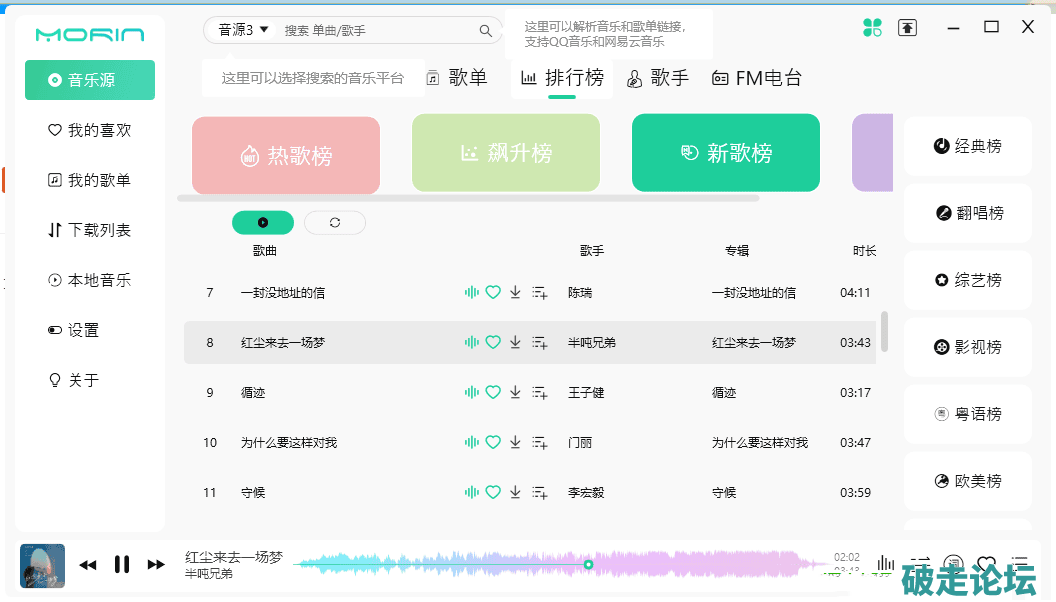
Task: Select the 经典榜 chart category
Action: pyautogui.click(x=967, y=146)
